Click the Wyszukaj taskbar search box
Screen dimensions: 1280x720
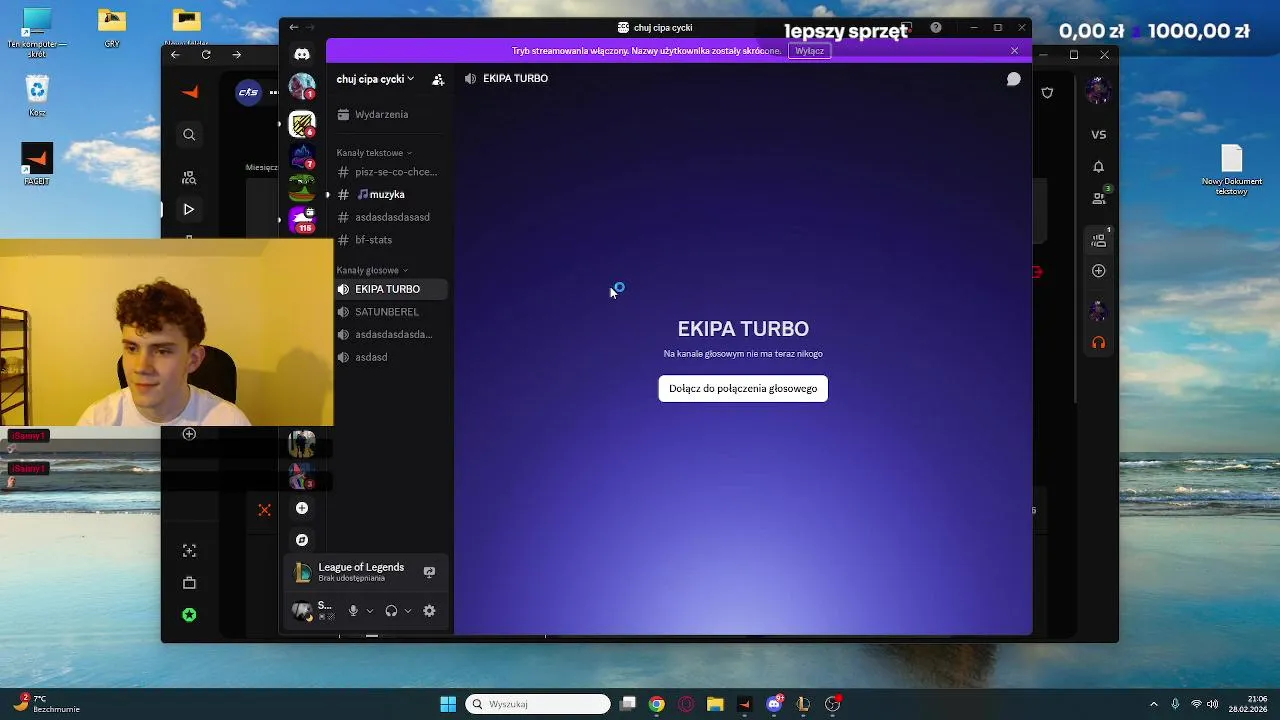coord(538,704)
